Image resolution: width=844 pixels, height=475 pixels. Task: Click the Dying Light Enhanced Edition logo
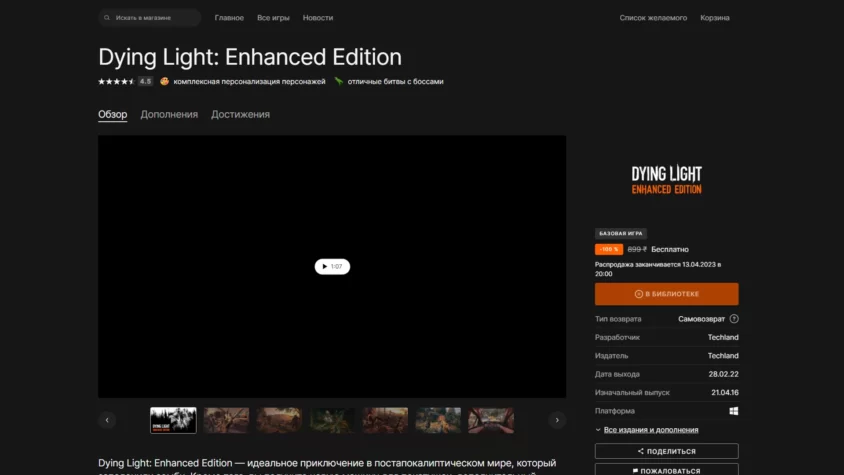point(666,180)
